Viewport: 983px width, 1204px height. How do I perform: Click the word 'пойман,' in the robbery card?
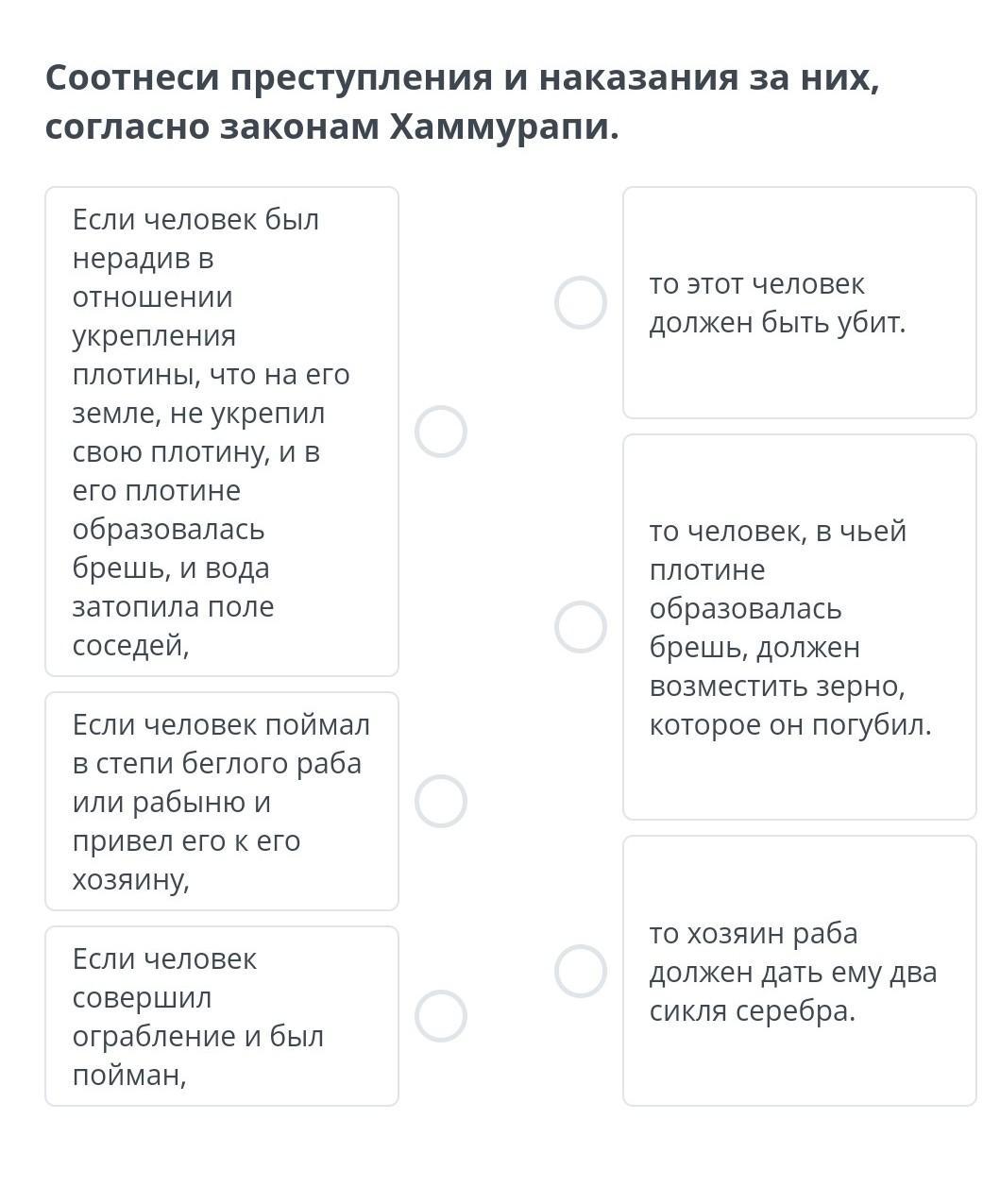tap(129, 1075)
